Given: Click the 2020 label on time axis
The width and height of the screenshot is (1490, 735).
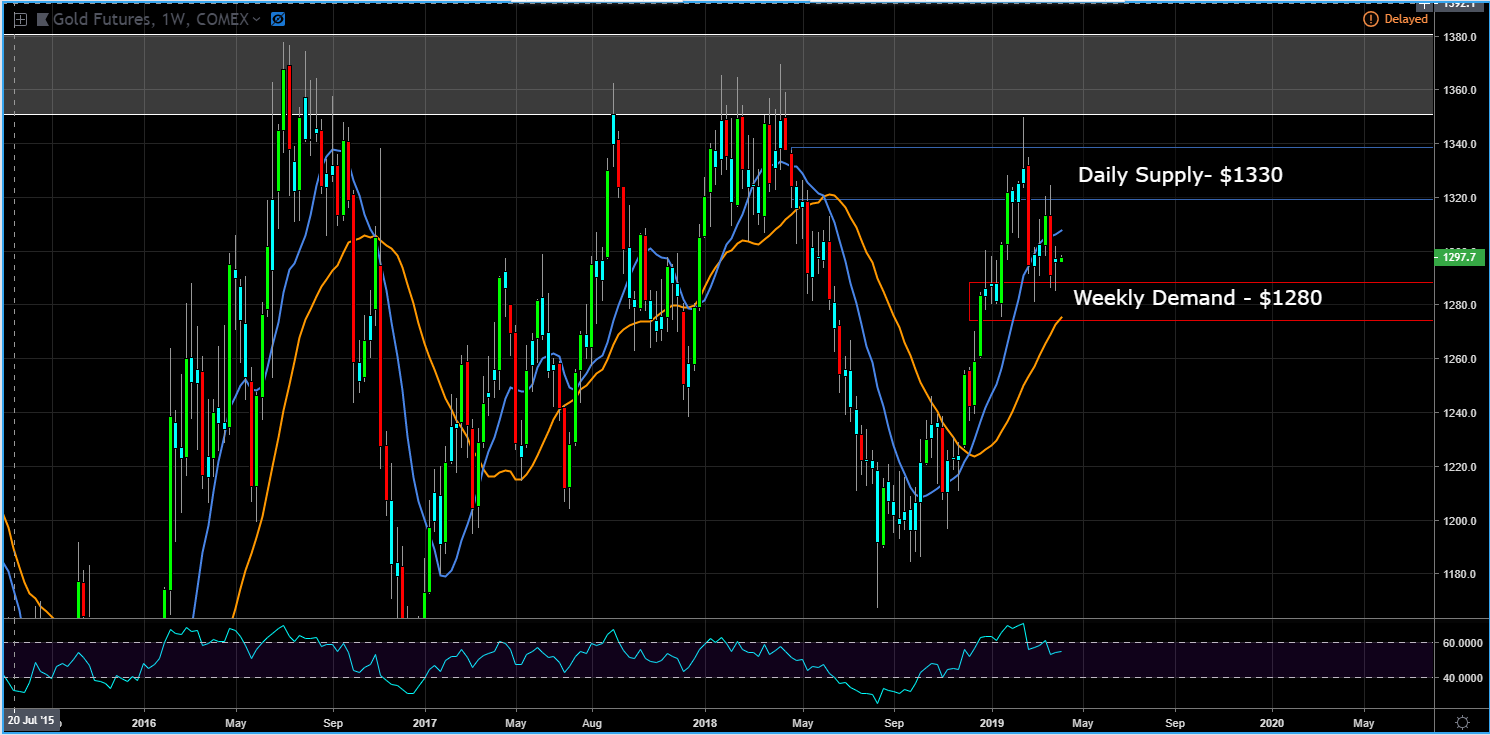Looking at the screenshot, I should pos(1272,721).
